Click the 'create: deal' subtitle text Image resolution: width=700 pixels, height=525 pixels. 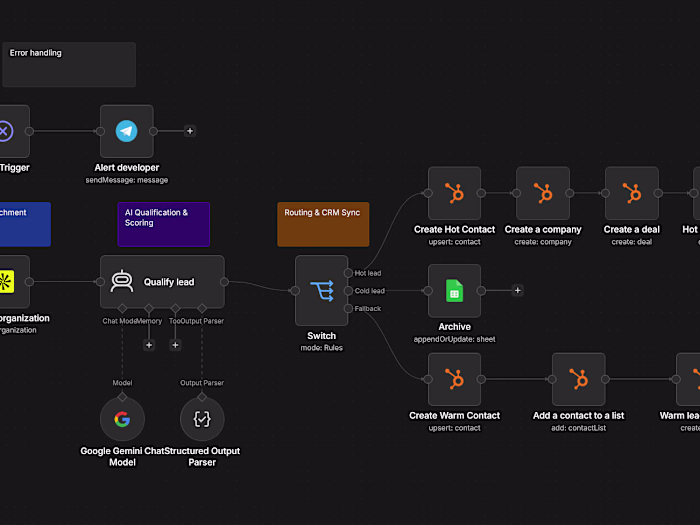click(632, 242)
